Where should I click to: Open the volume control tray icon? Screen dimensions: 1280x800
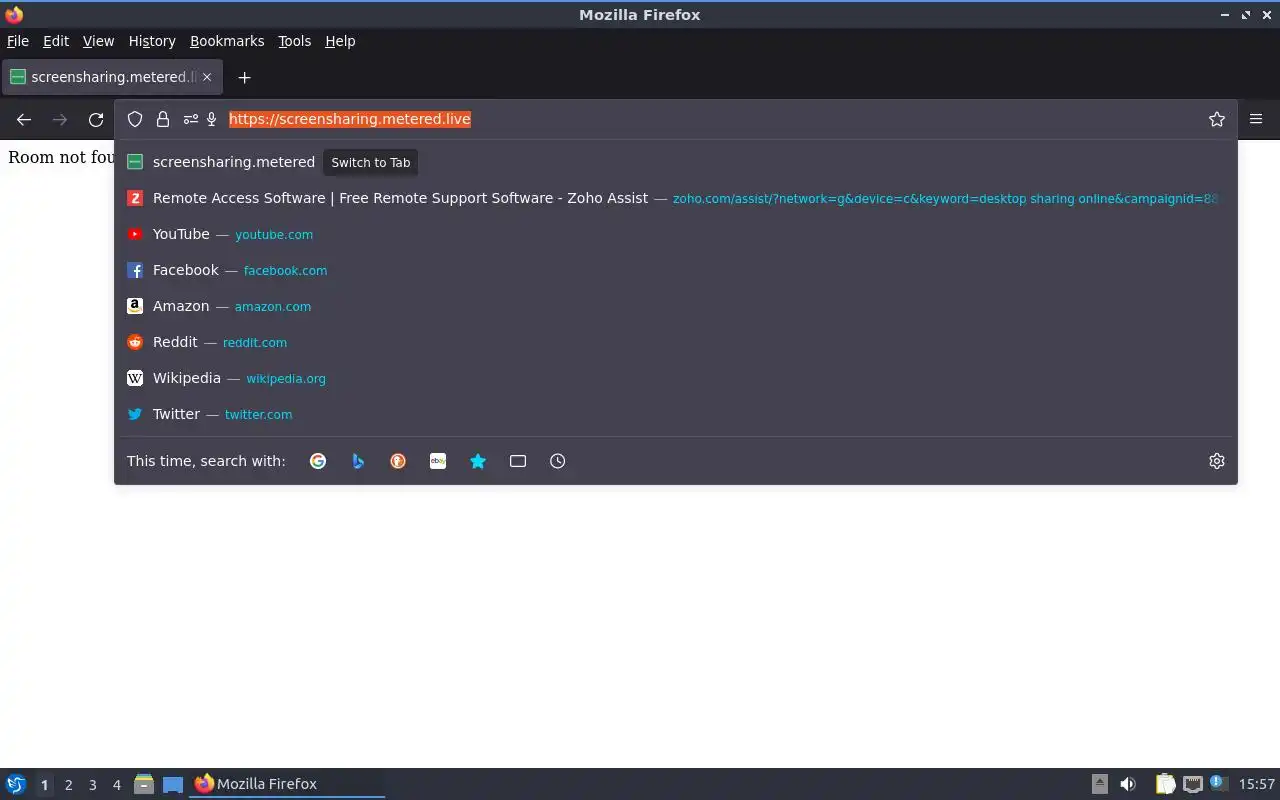coord(1128,784)
